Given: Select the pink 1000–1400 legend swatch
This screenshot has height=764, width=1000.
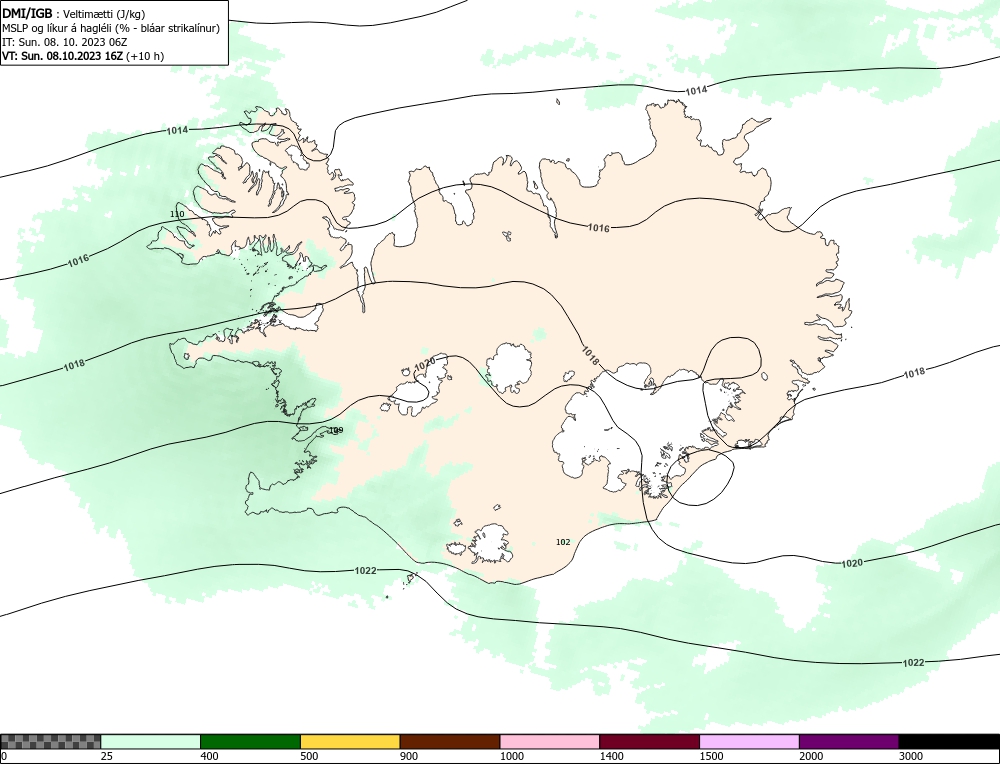Looking at the screenshot, I should 550,742.
